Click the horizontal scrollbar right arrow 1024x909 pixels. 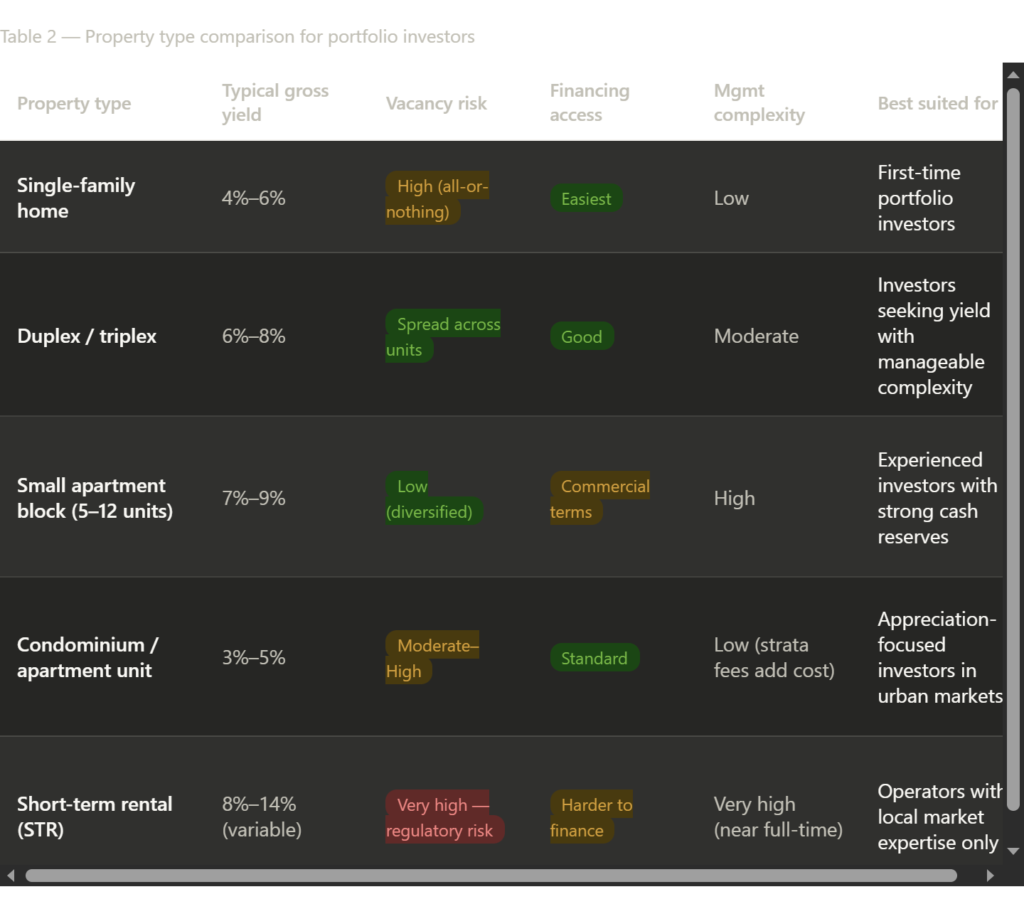click(990, 875)
